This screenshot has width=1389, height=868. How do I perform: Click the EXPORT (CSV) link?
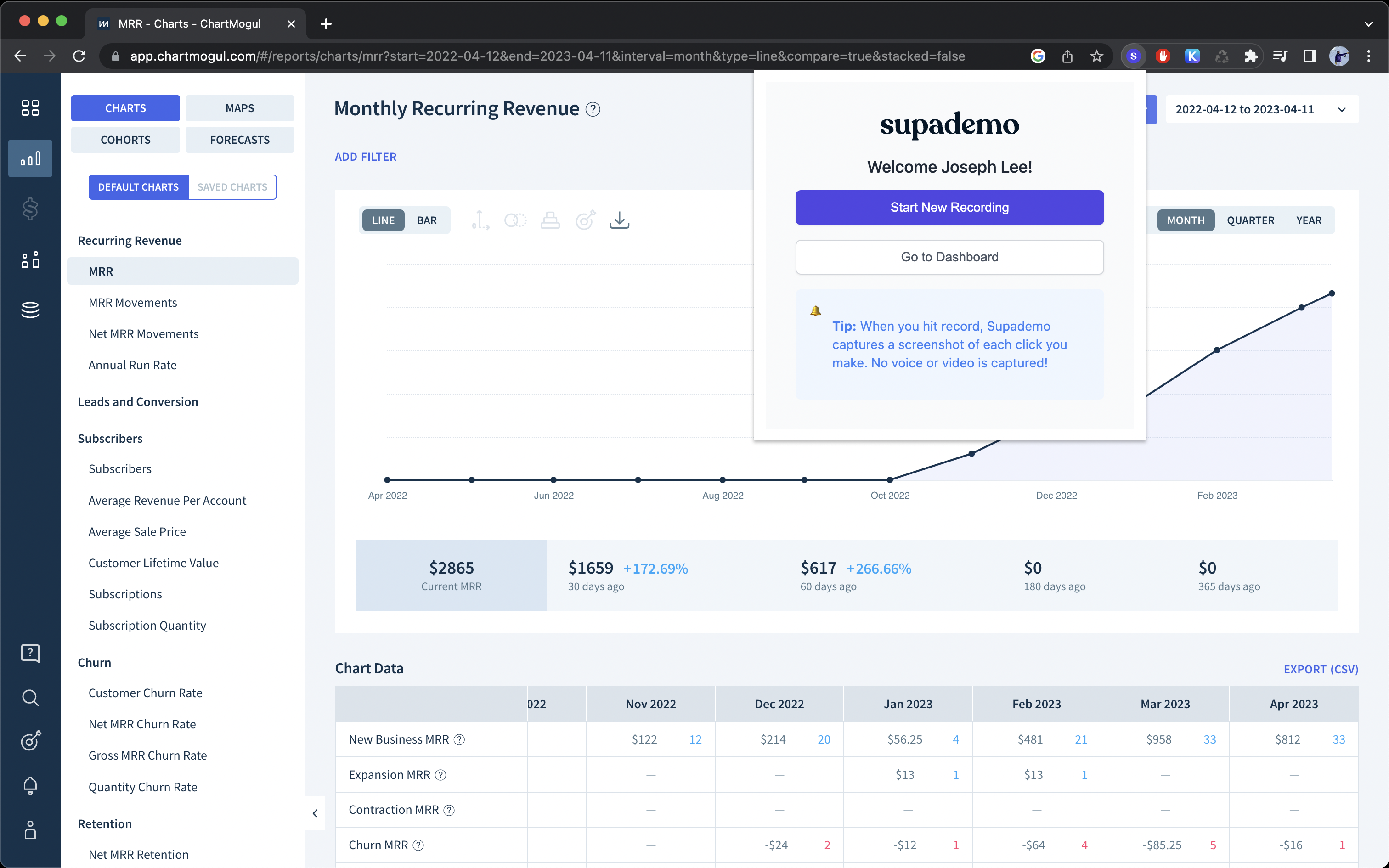click(1321, 670)
